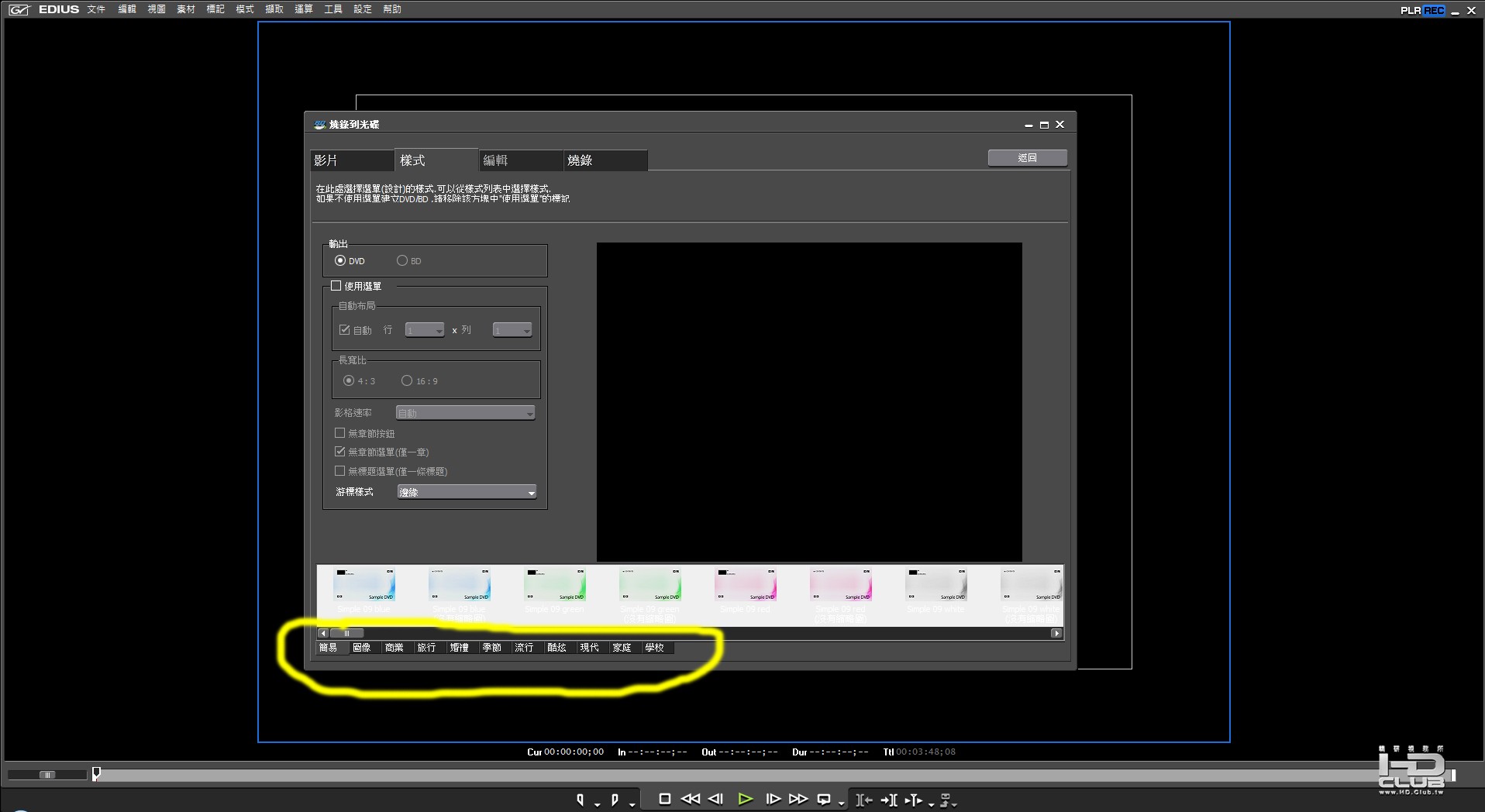Open the 工具 menu
The image size is (1485, 812).
coord(333,9)
